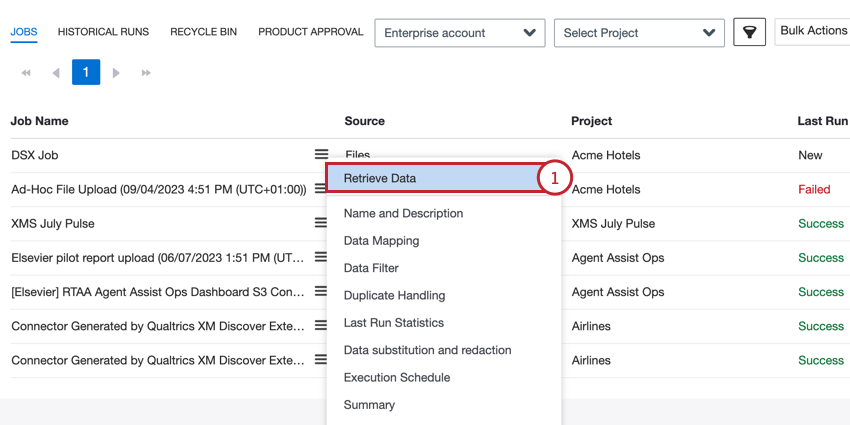Choose Data Mapping menu option
850x425 pixels.
click(x=381, y=241)
